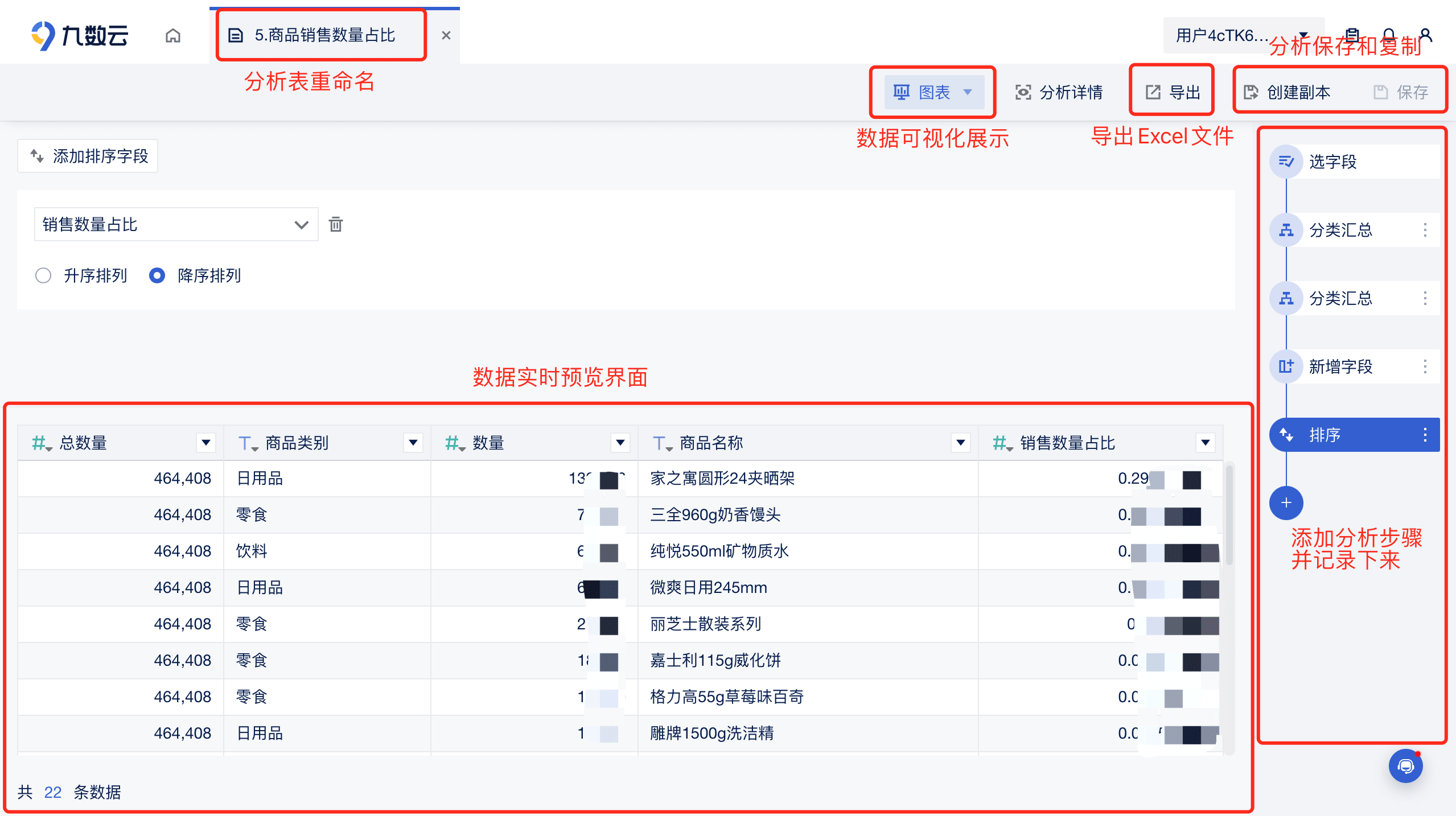Open the first 分类汇总 step
Screen dimensions: 1456x816
coord(1355,230)
